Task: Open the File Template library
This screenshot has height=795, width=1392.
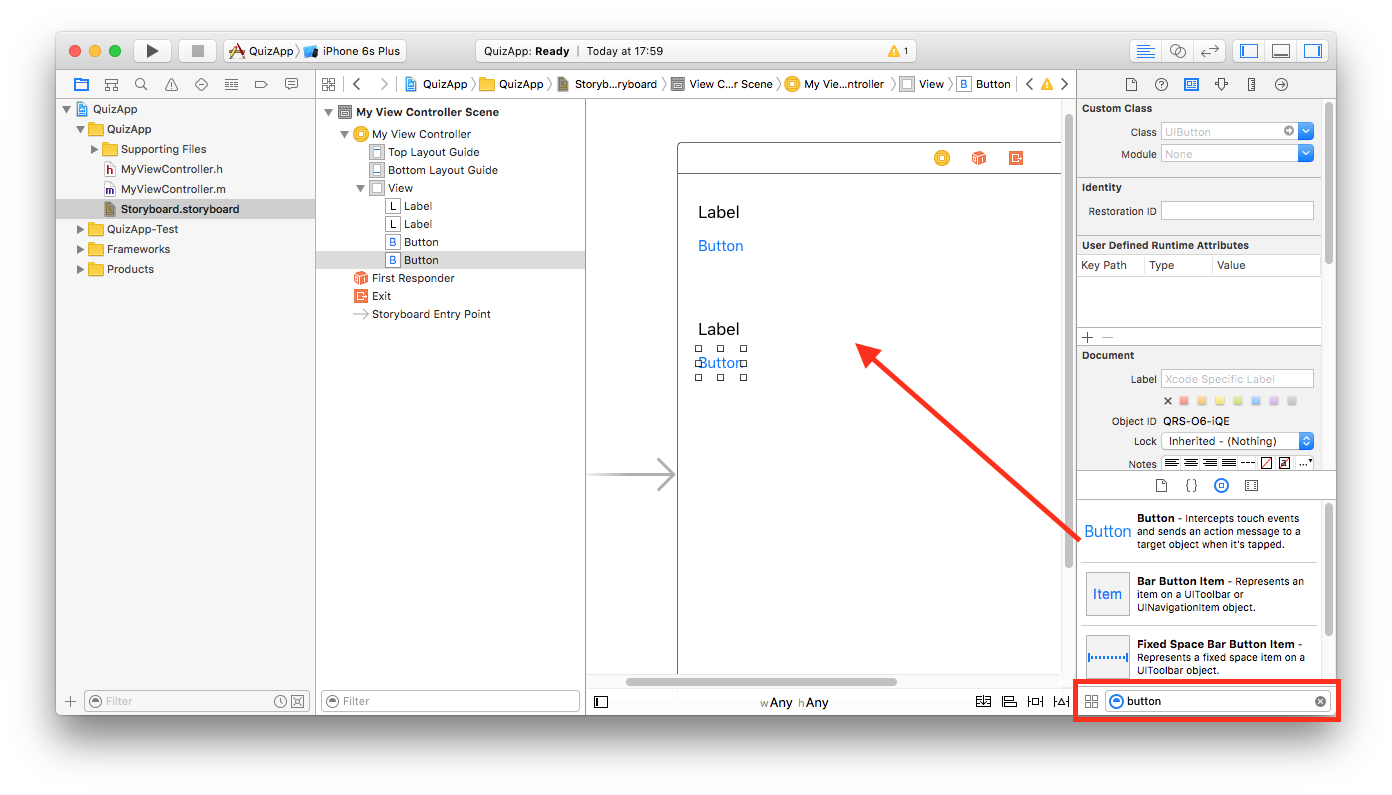Action: (1161, 486)
